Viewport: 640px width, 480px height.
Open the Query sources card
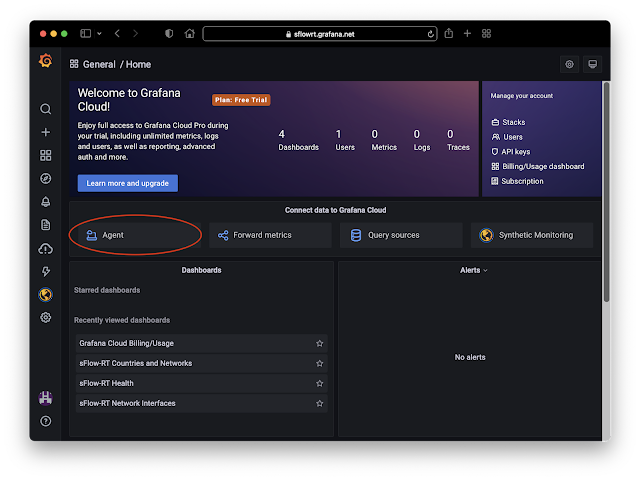click(401, 235)
